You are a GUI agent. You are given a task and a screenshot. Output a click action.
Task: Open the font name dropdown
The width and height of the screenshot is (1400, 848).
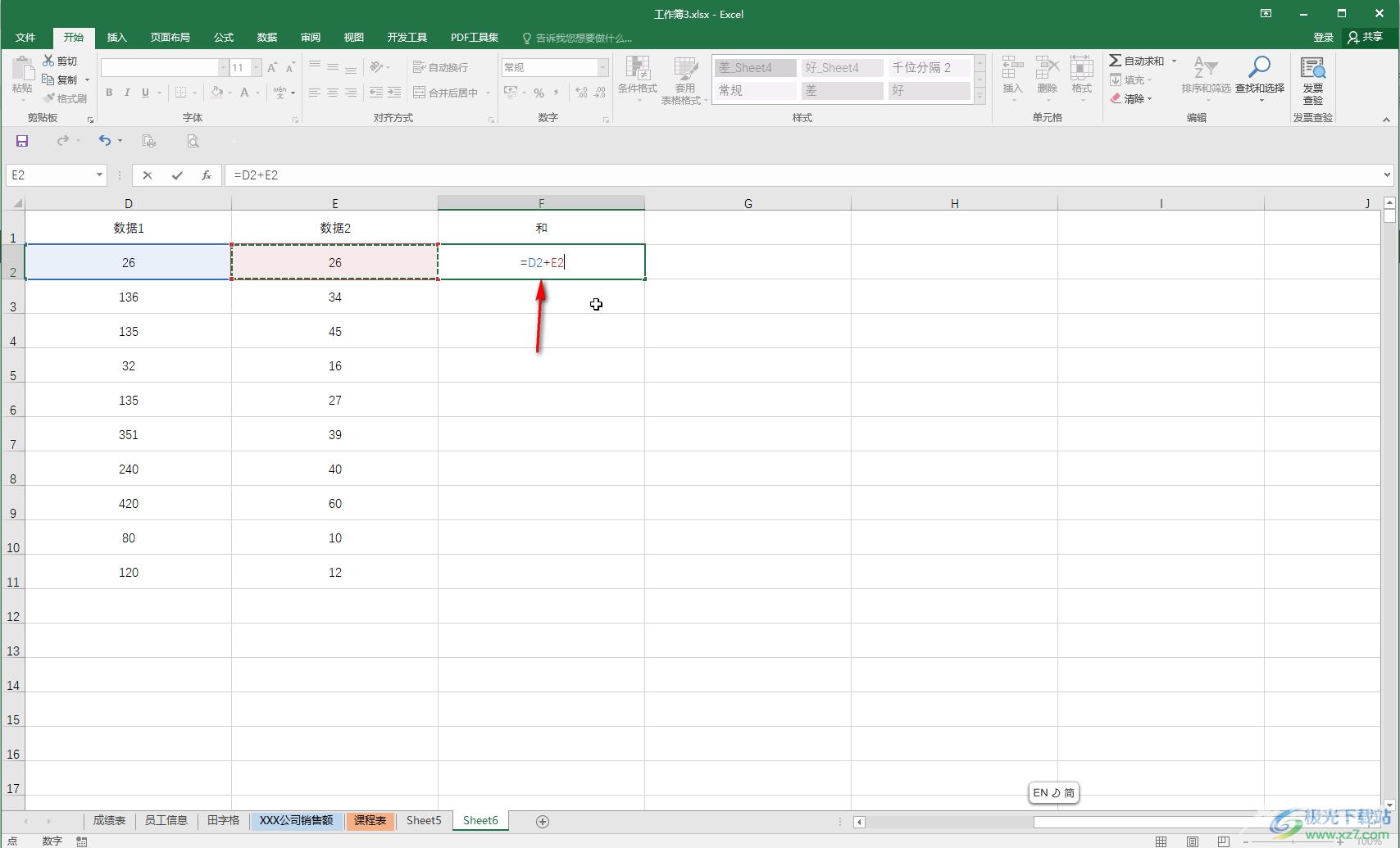click(223, 67)
